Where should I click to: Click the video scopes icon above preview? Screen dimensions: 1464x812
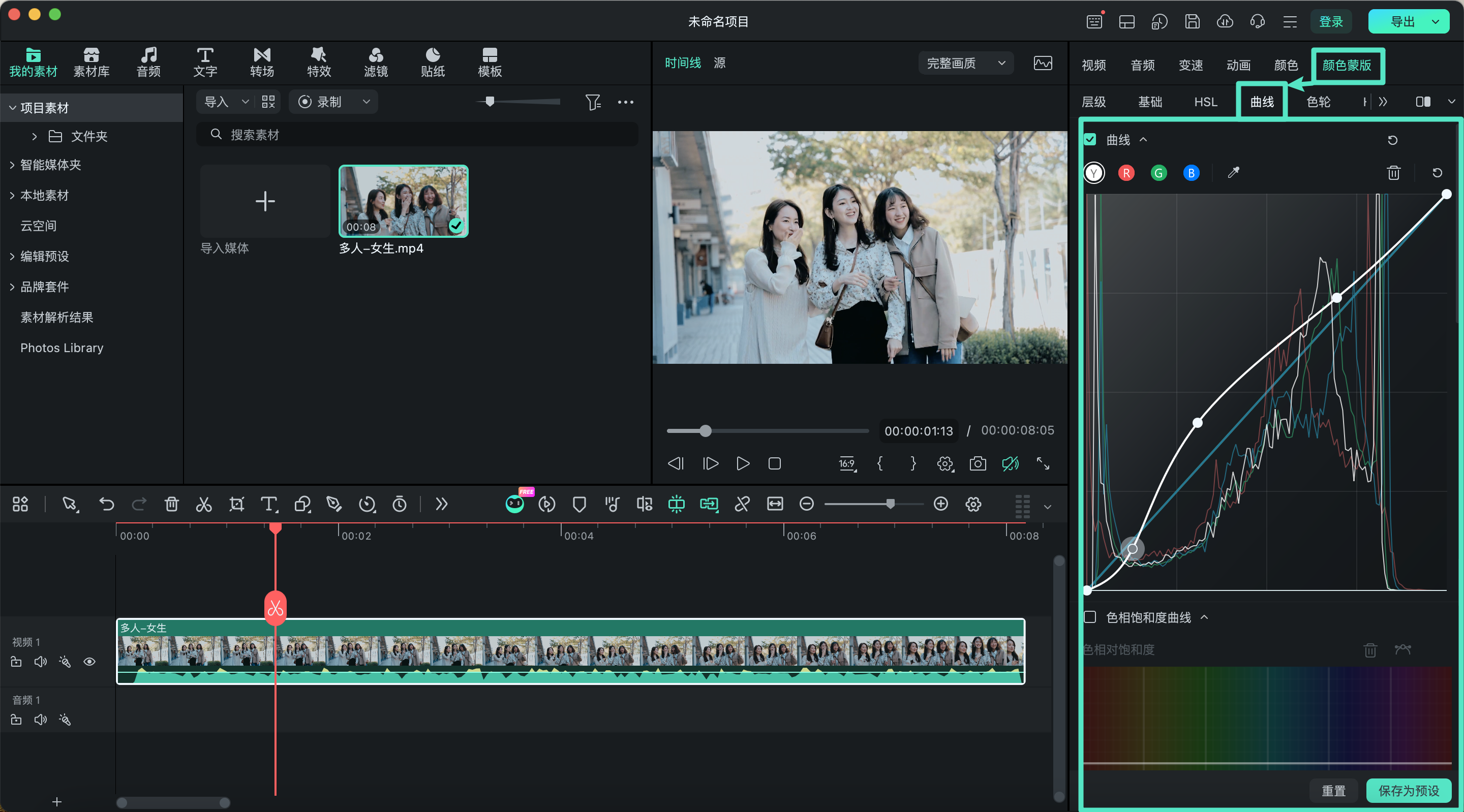click(x=1043, y=63)
